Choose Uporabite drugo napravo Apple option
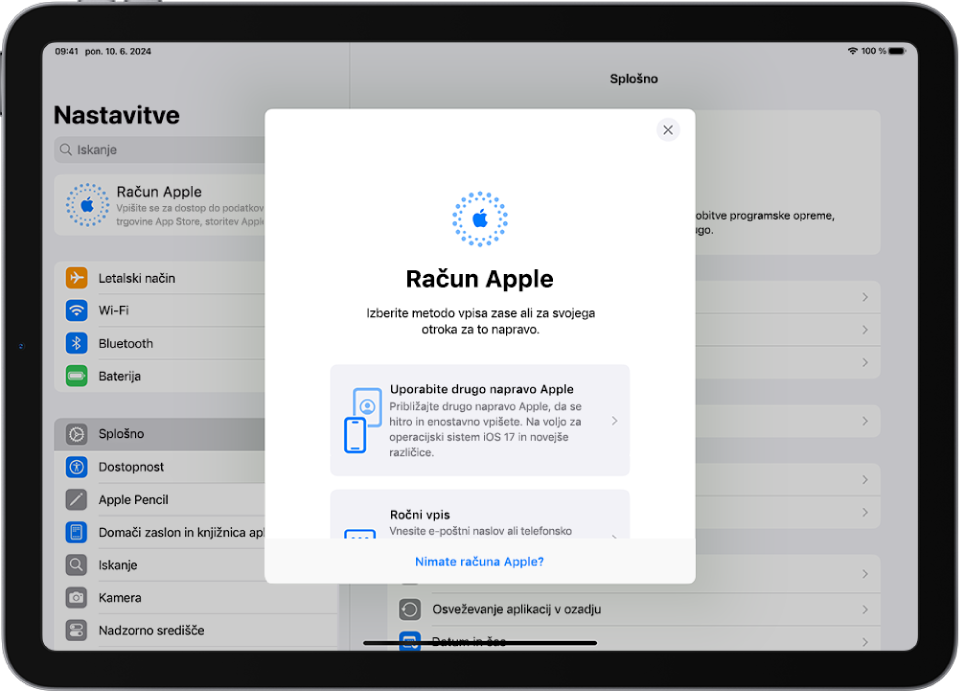960x692 pixels. point(480,420)
